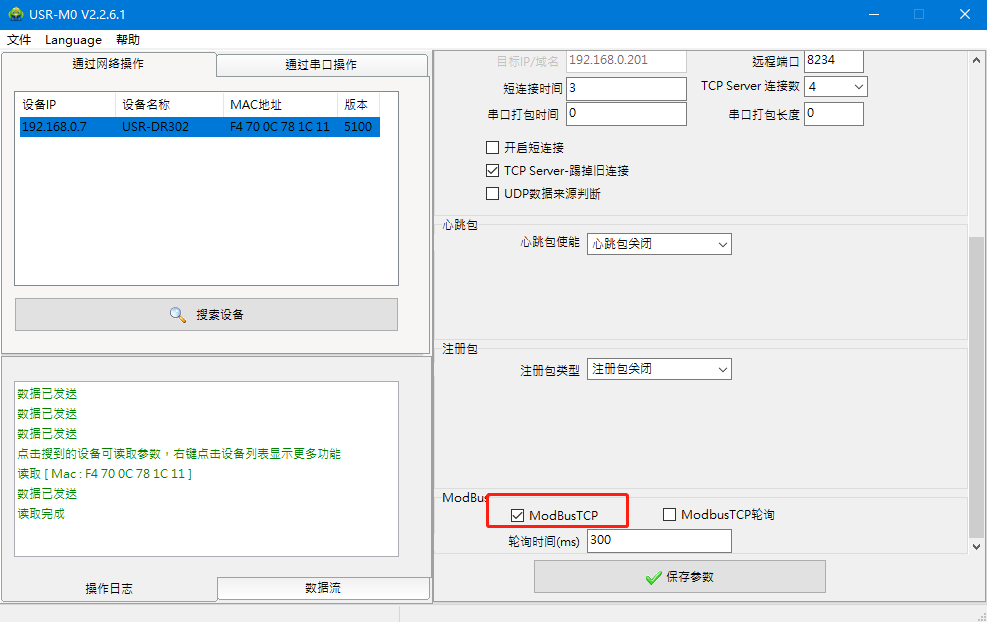This screenshot has height=622, width=987.
Task: Click the USR-M0 app icon in title bar
Action: (16, 14)
